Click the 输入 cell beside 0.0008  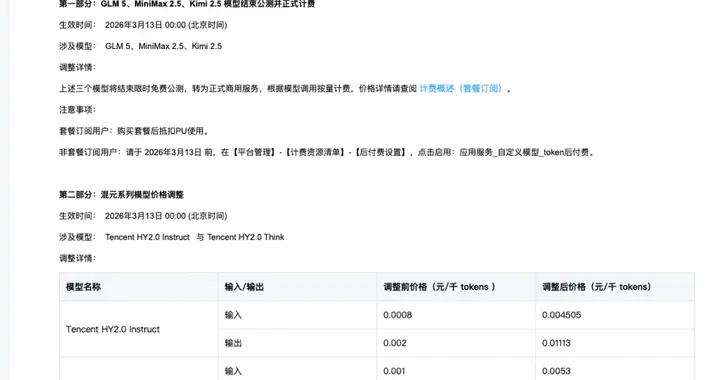[298, 315]
